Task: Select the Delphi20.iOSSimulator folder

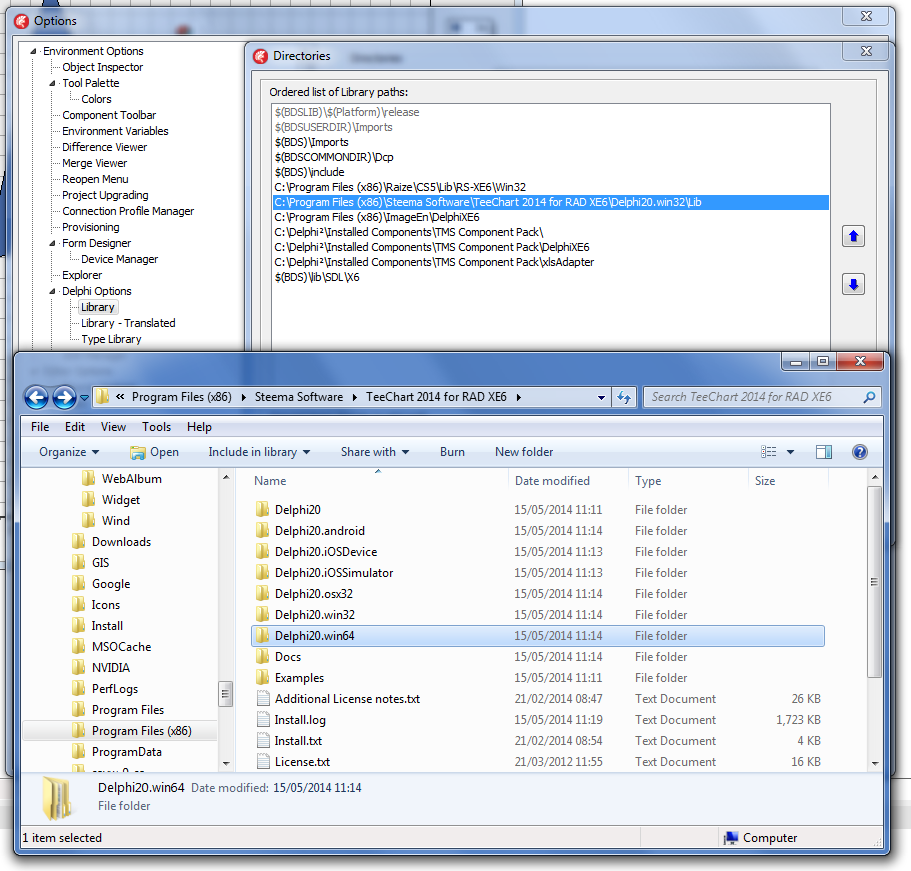Action: 334,572
